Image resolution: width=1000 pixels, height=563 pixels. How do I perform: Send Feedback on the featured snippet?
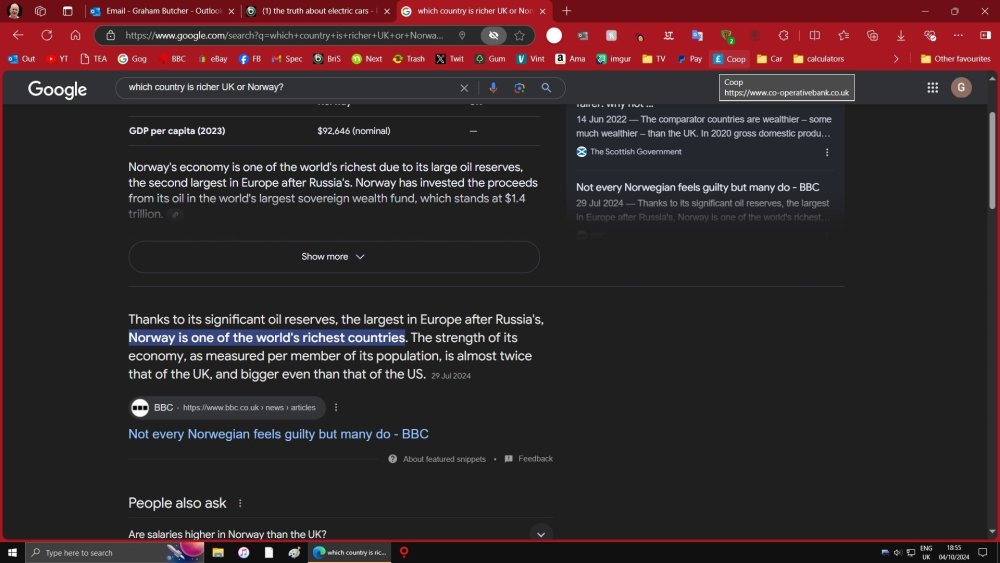point(529,458)
